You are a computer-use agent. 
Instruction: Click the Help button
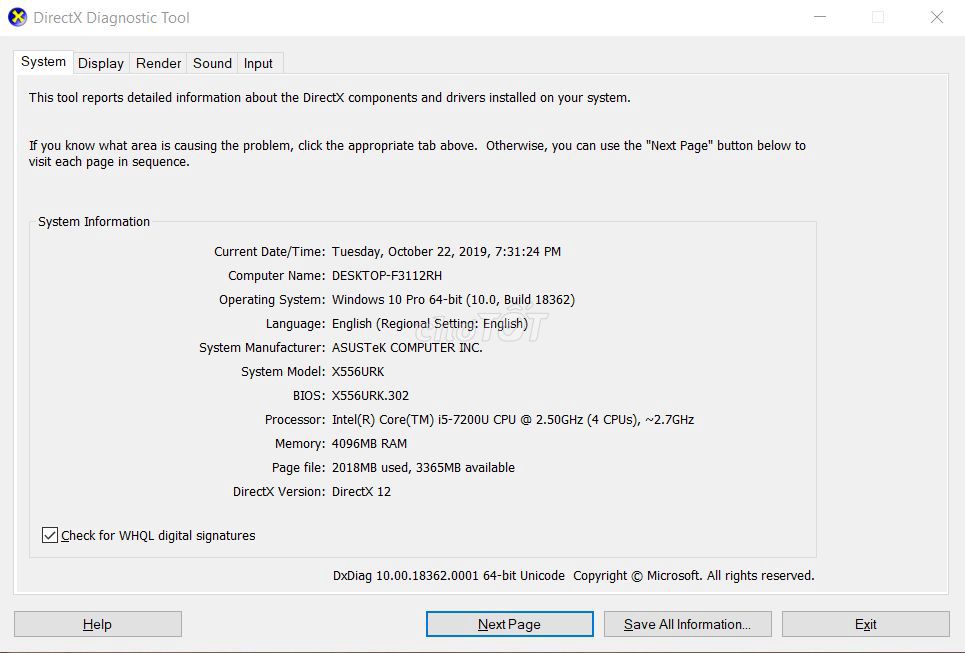[x=98, y=624]
